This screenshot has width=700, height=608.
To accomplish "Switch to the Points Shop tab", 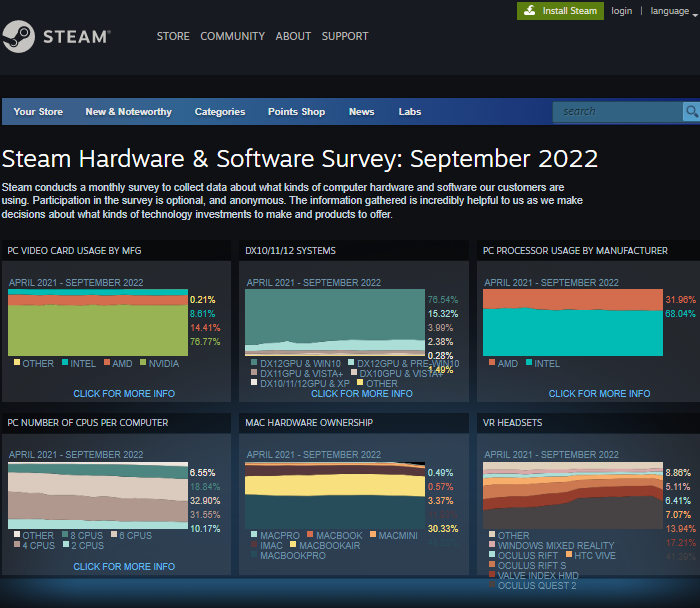I will pyautogui.click(x=296, y=112).
